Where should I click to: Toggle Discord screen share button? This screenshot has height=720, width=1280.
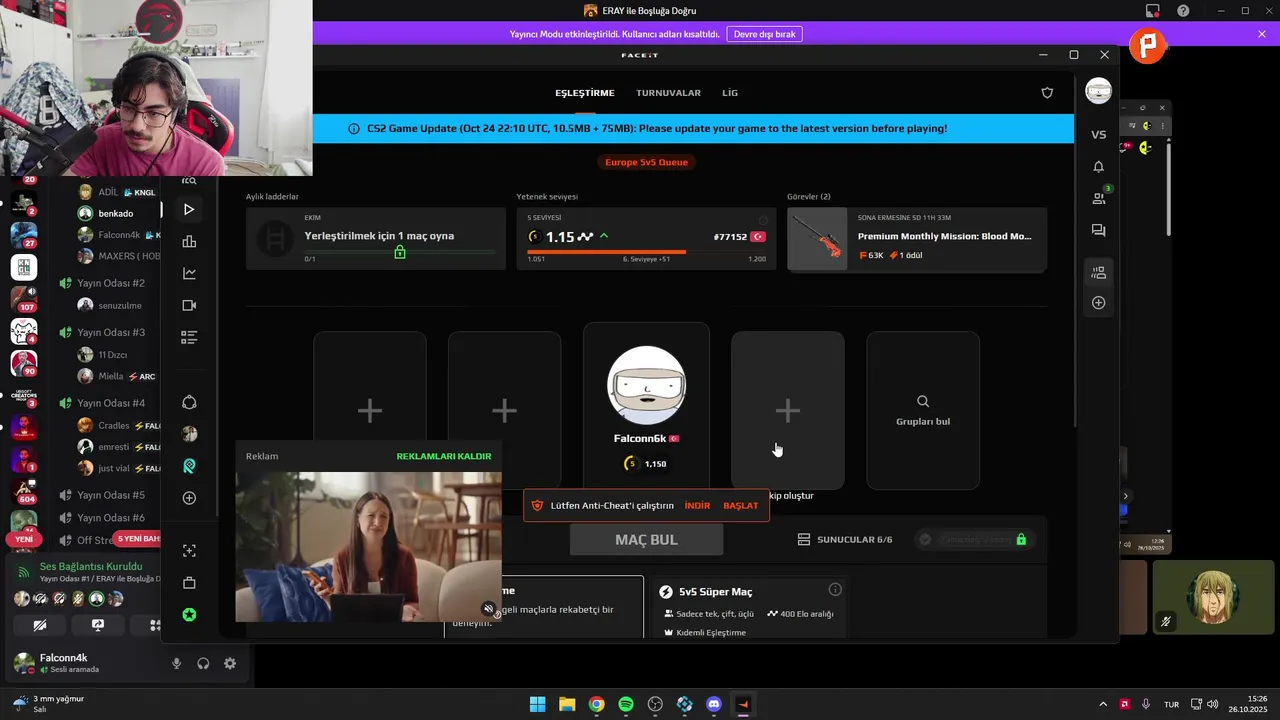click(98, 625)
